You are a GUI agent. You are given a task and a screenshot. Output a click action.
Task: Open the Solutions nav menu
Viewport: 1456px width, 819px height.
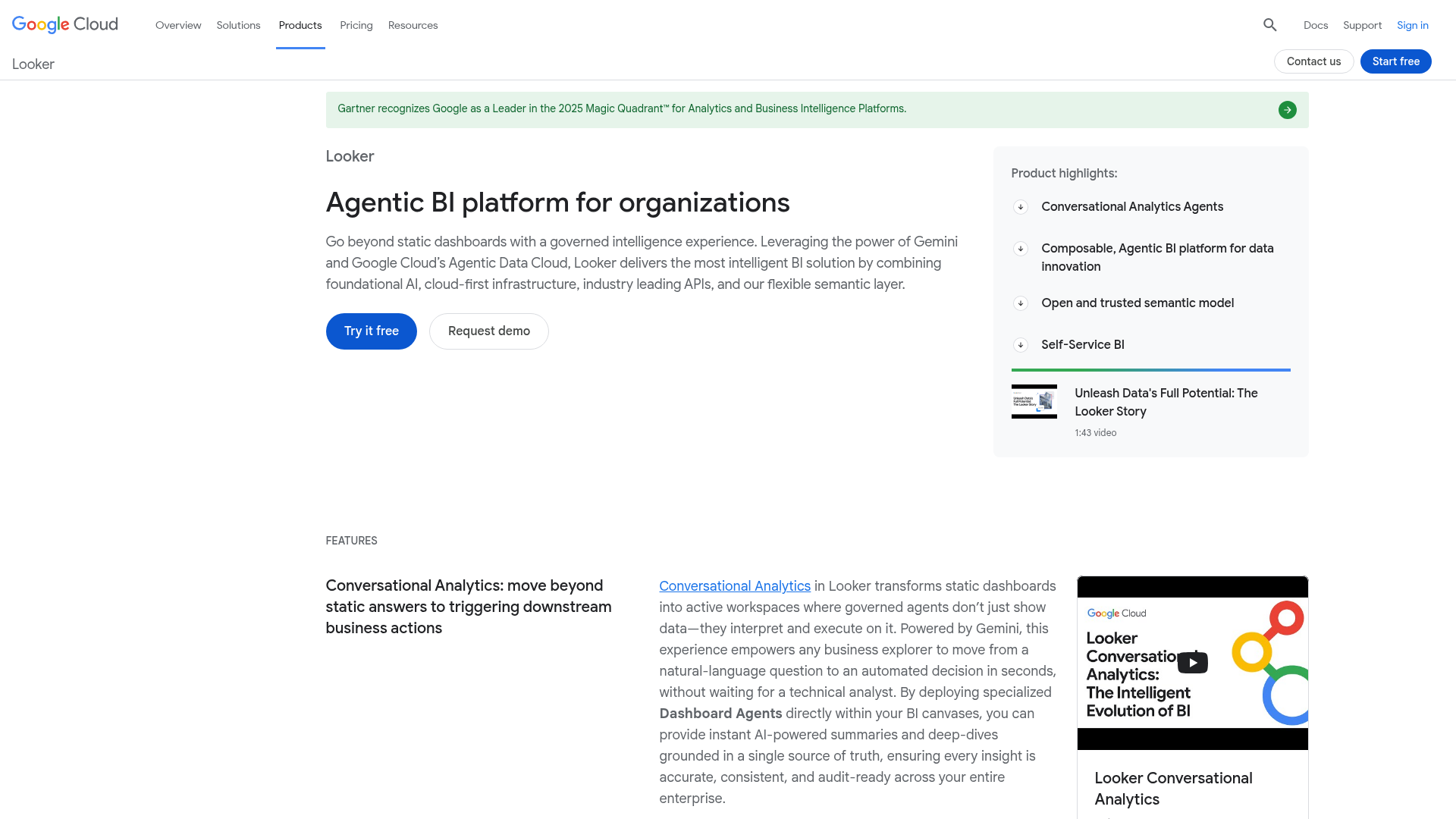click(x=238, y=25)
